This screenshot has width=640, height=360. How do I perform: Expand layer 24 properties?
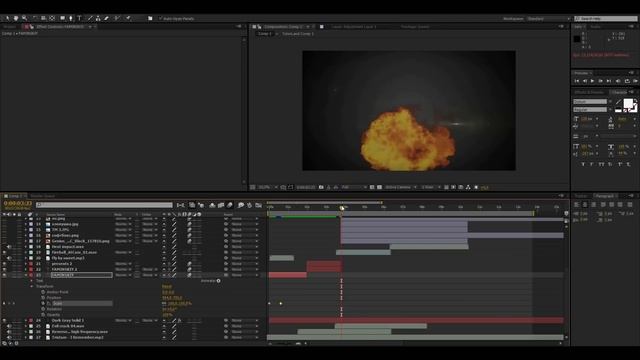26,320
